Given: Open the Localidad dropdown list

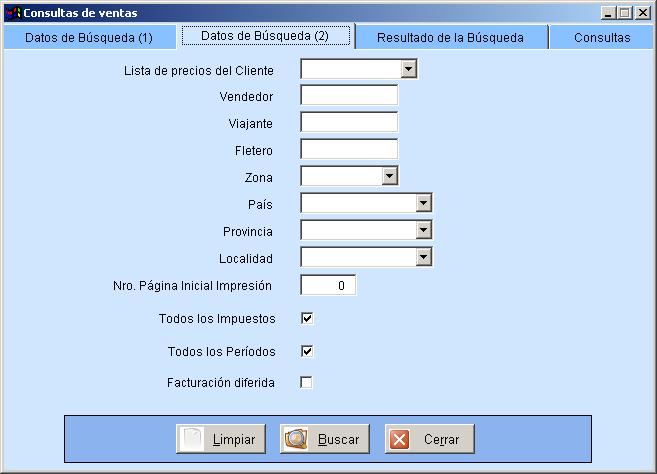Looking at the screenshot, I should 424,257.
